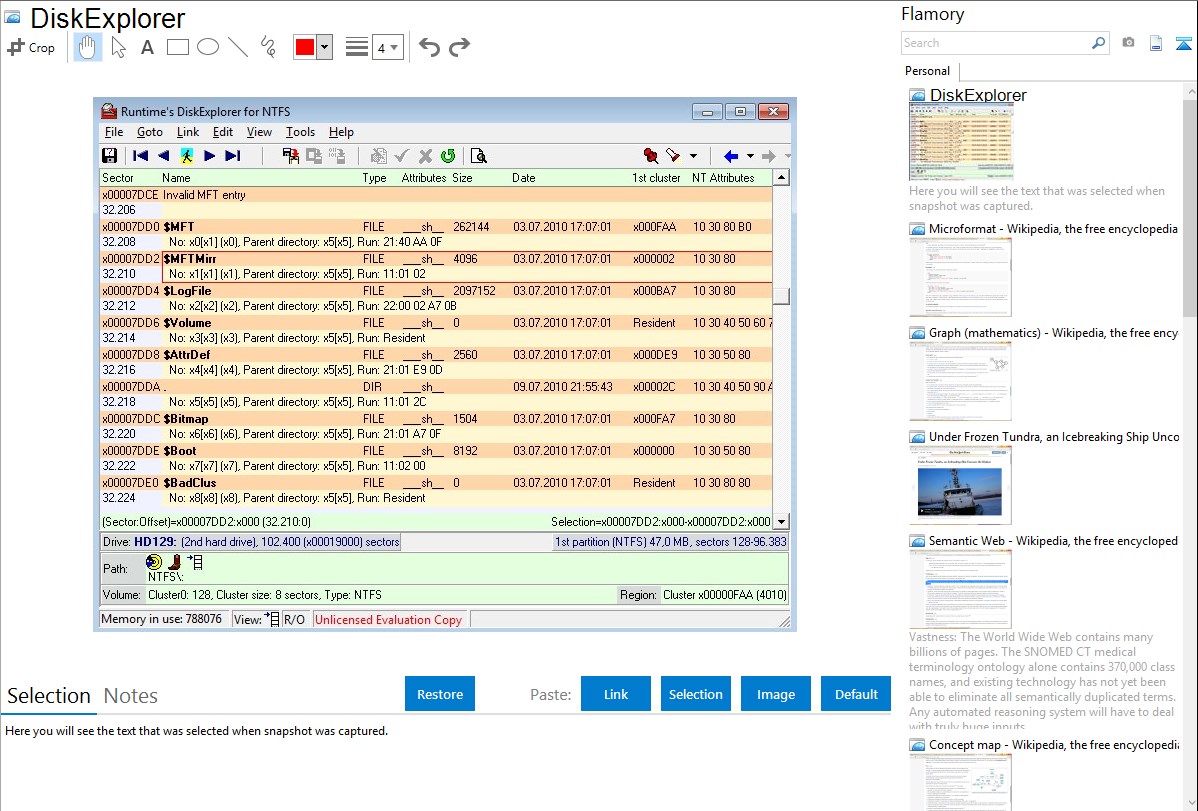Select the $Bitmap file row

click(x=436, y=427)
